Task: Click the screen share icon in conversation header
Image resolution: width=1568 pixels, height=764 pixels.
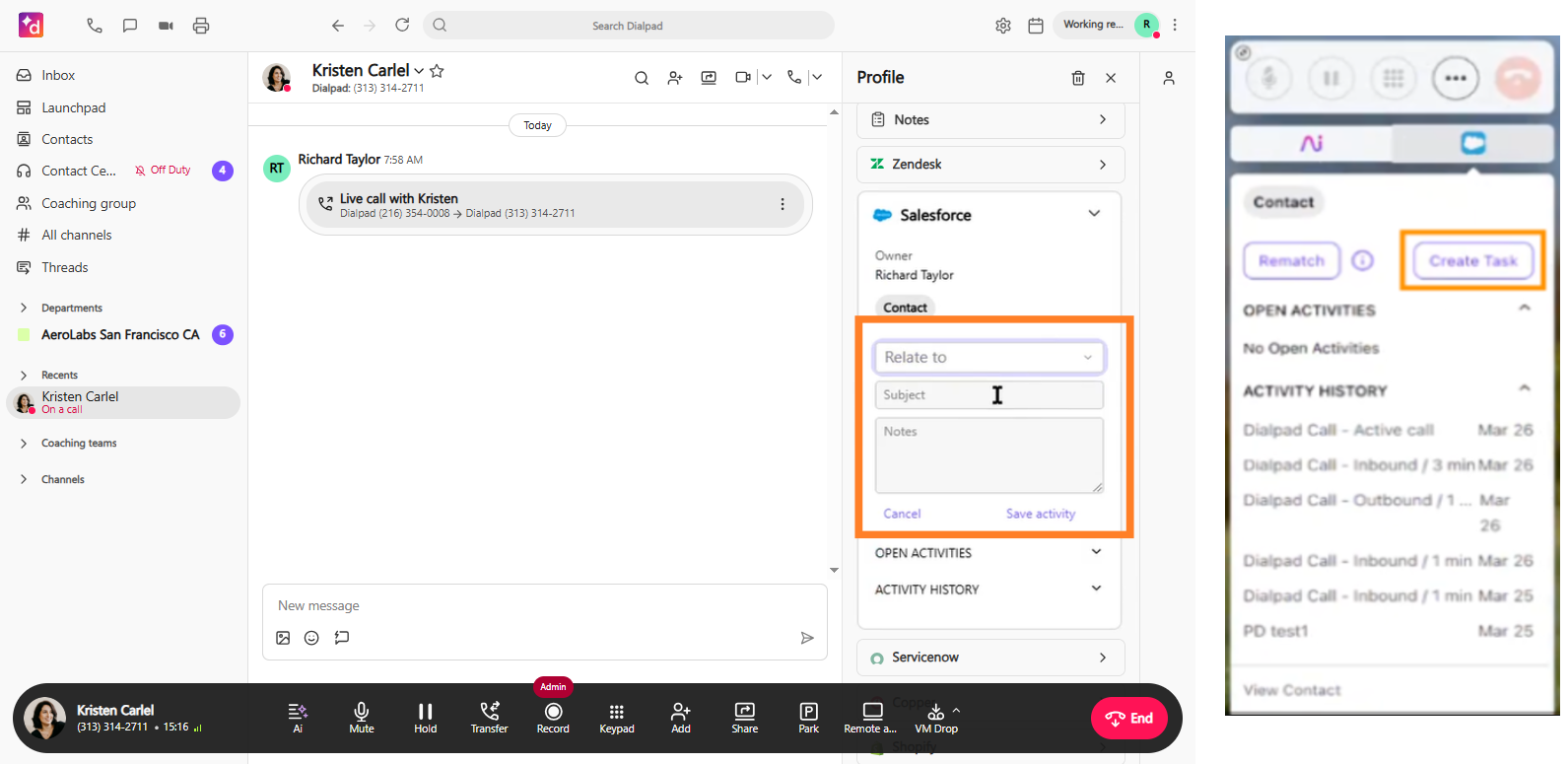Action: pyautogui.click(x=709, y=78)
